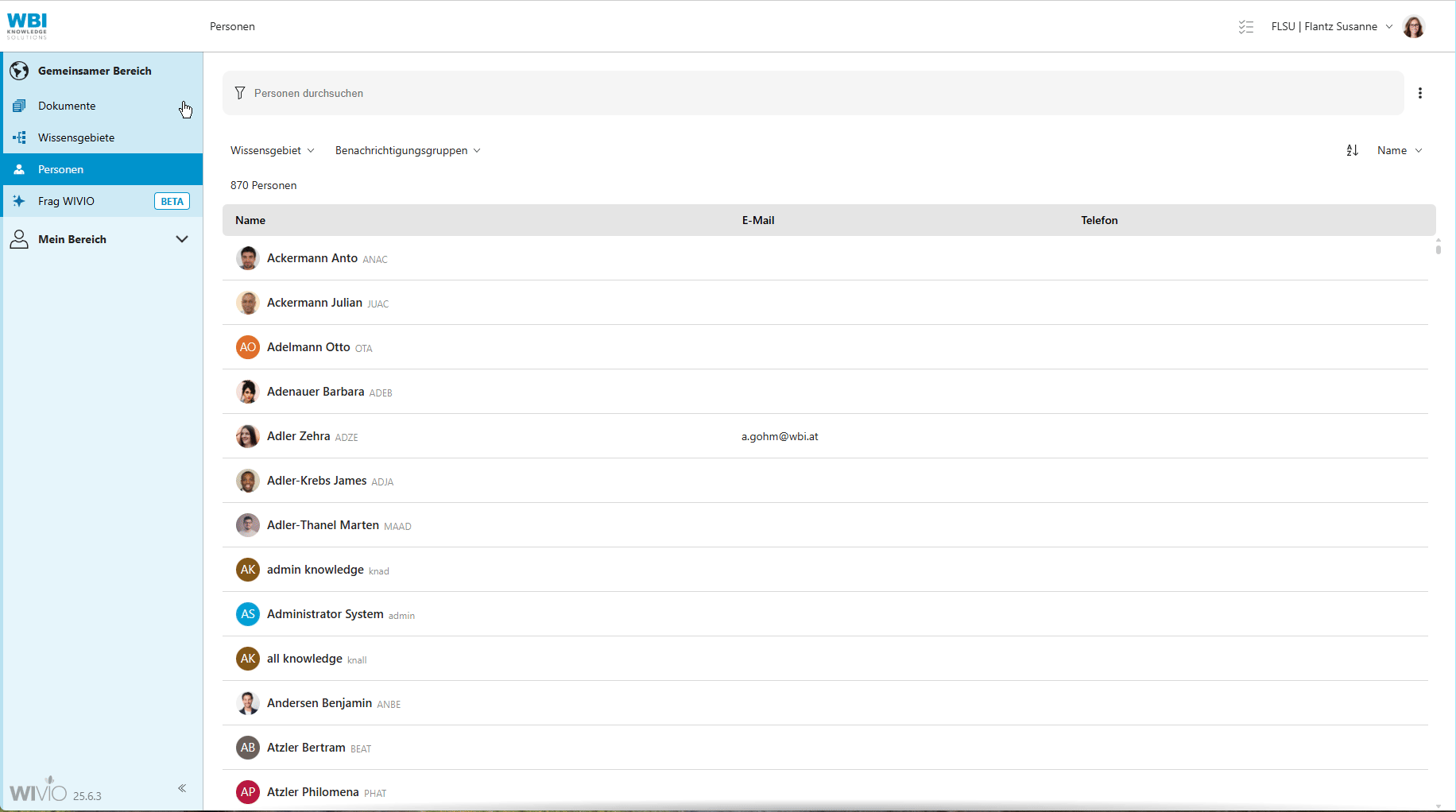Viewport: 1456px width, 812px height.
Task: Open the Name sort-by dropdown
Action: pos(1399,150)
